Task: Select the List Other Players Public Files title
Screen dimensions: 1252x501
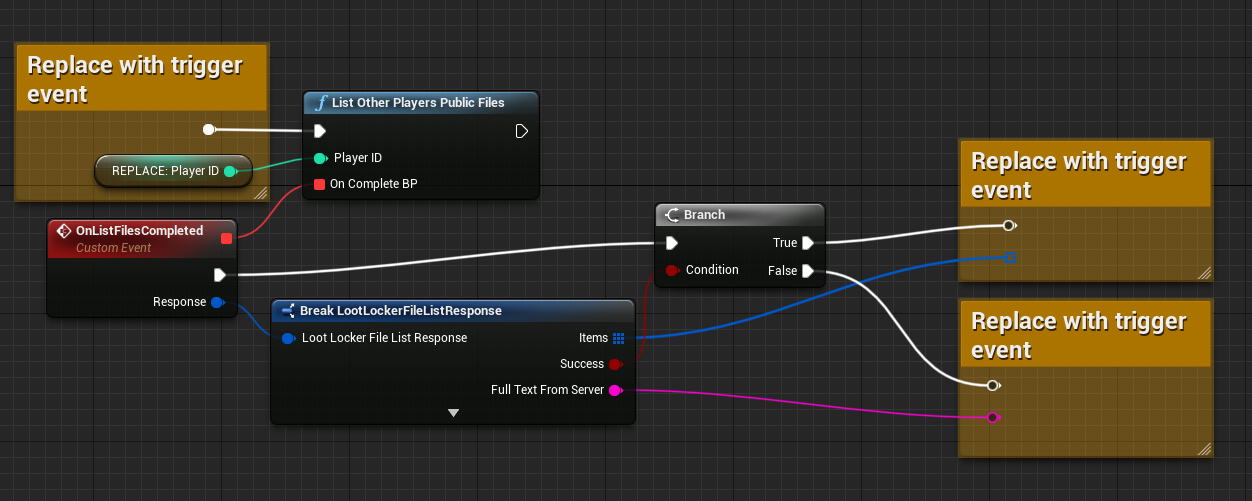Action: tap(418, 103)
